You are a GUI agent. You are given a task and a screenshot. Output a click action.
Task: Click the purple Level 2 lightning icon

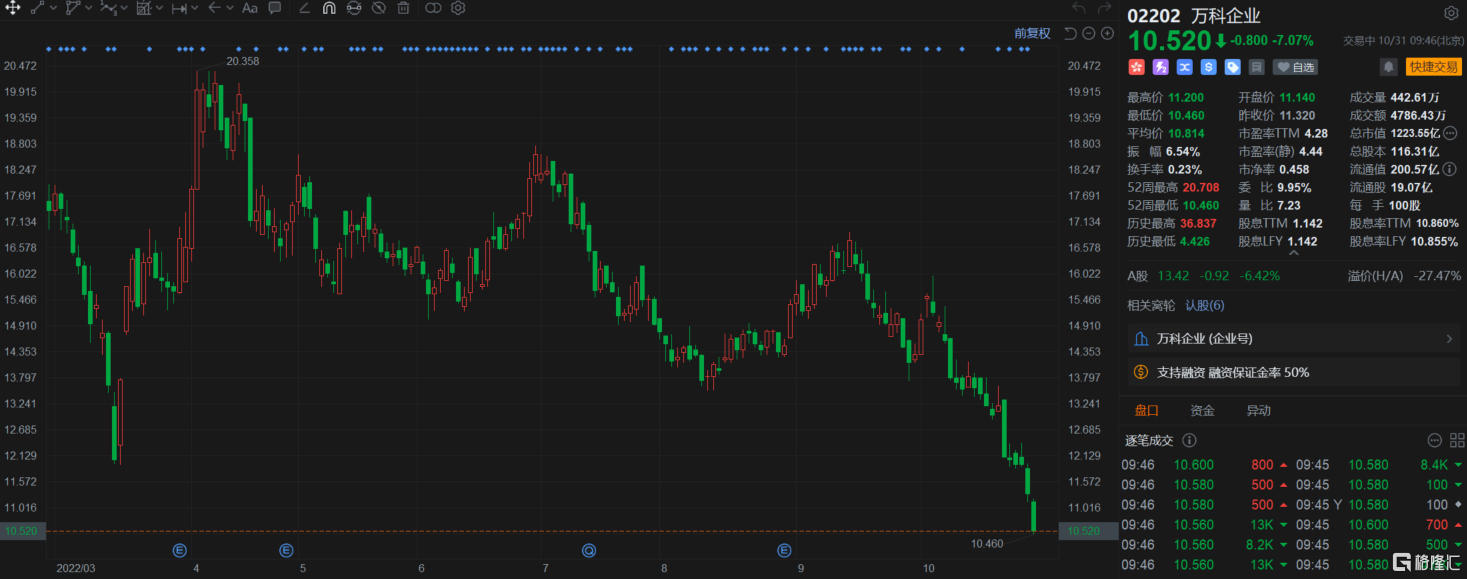pos(1161,67)
